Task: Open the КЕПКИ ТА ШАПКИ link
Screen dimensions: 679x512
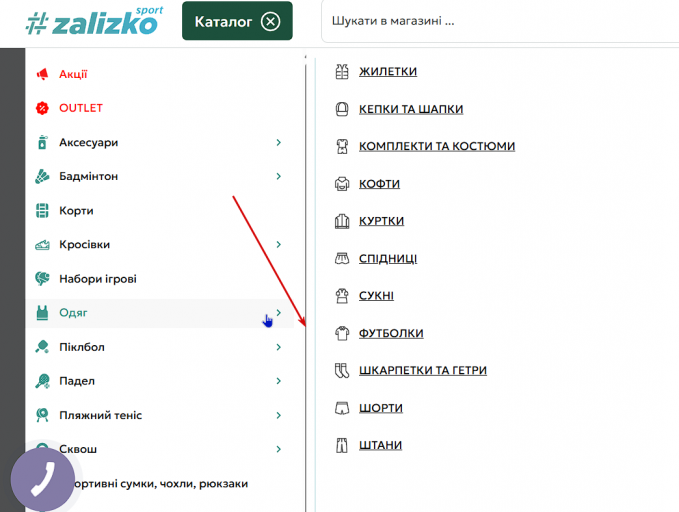Action: pos(411,109)
